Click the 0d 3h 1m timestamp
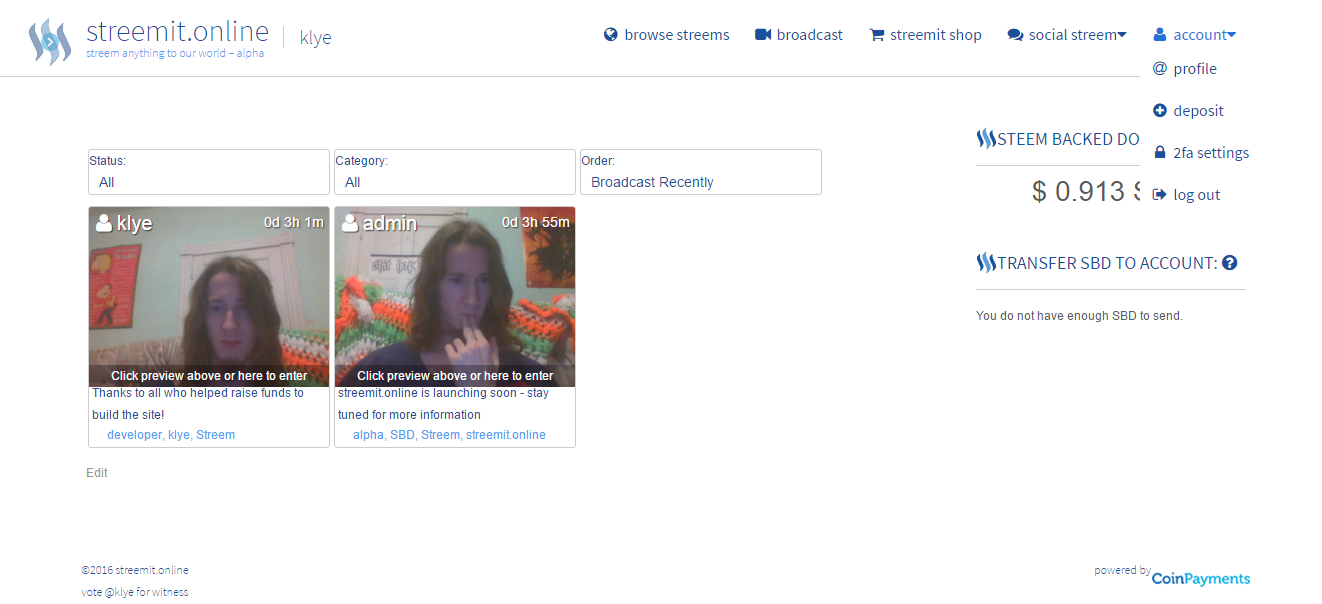 (x=293, y=222)
